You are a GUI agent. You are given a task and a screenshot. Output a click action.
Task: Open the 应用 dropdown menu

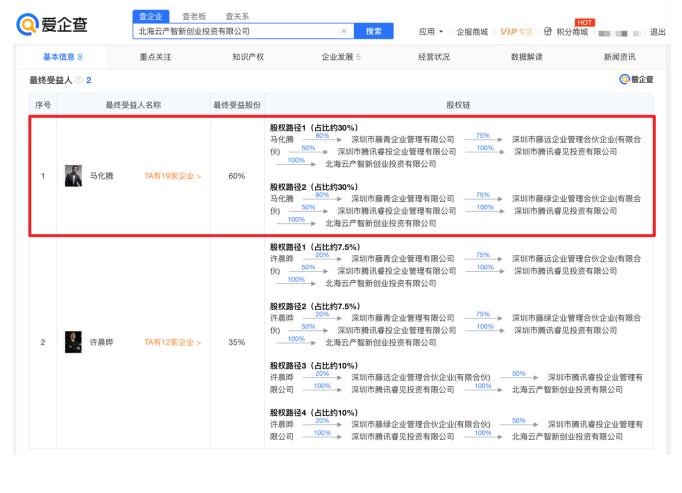(432, 32)
